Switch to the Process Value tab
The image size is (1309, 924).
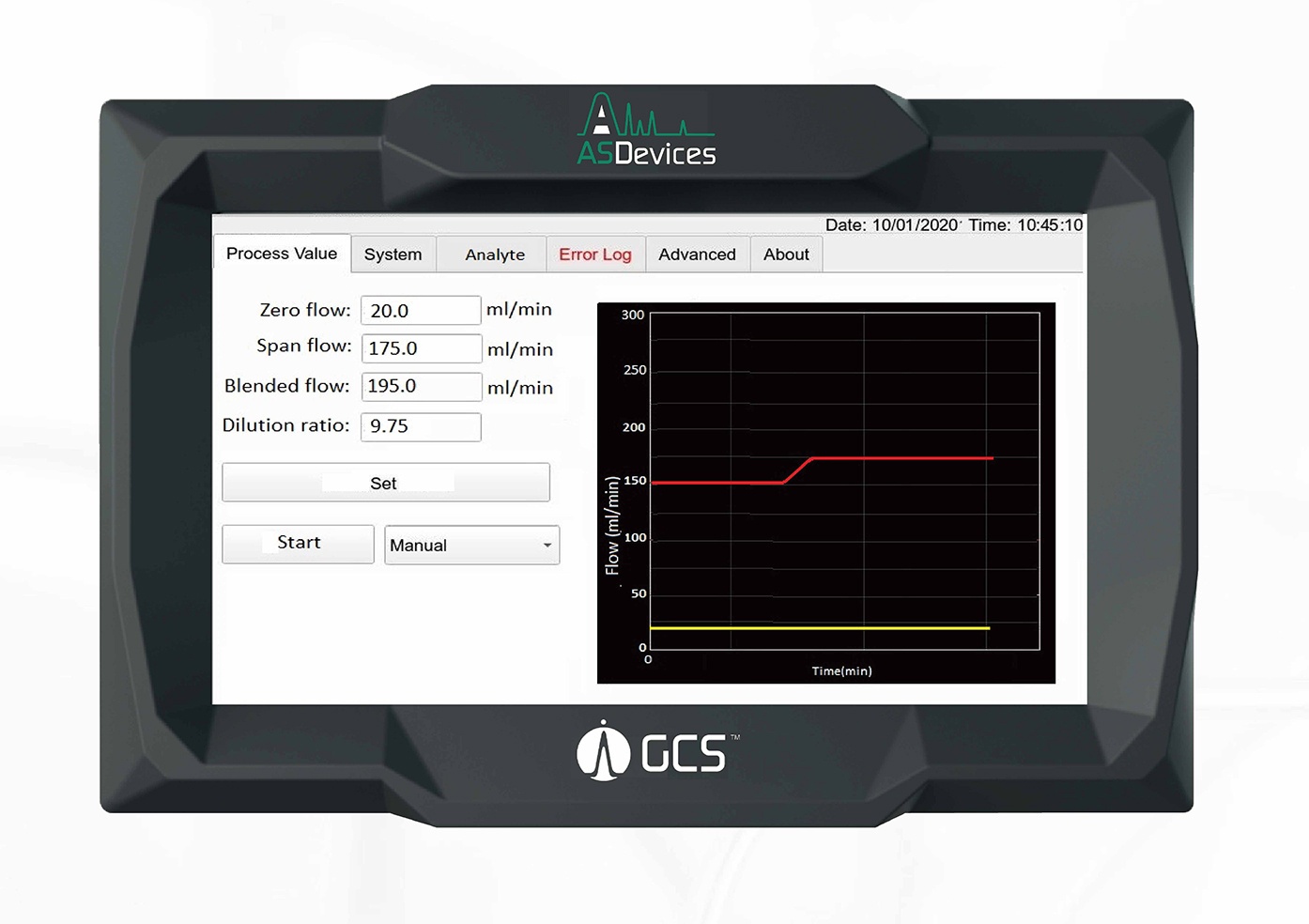282,254
